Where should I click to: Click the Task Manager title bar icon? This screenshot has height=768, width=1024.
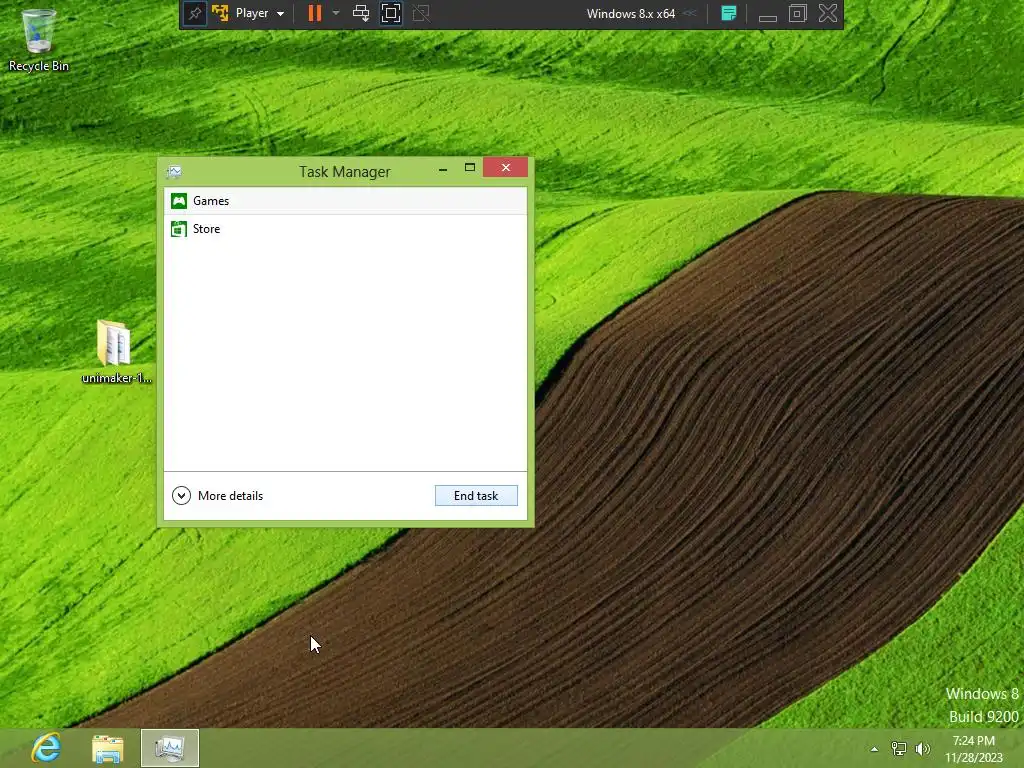[174, 172]
